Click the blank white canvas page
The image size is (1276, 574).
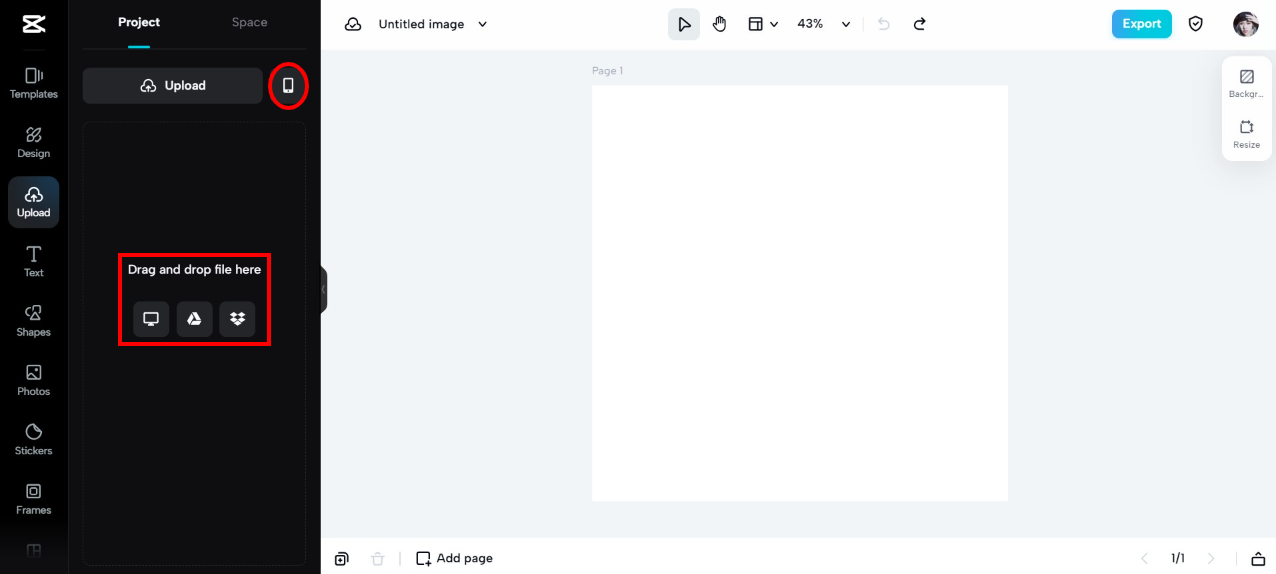point(800,293)
